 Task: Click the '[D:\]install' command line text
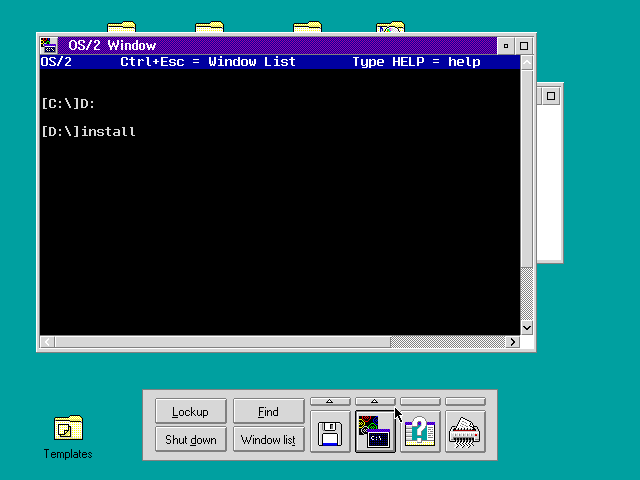click(89, 131)
